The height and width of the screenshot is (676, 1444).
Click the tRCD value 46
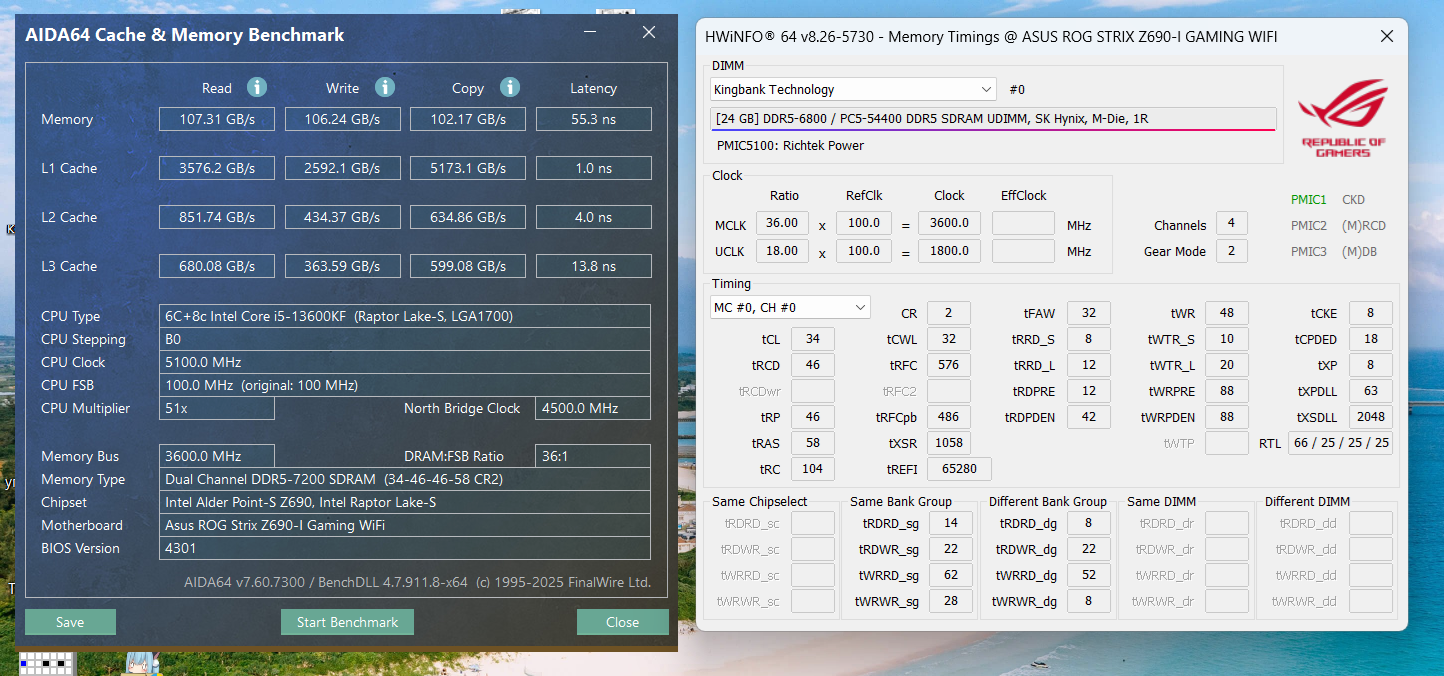click(813, 365)
